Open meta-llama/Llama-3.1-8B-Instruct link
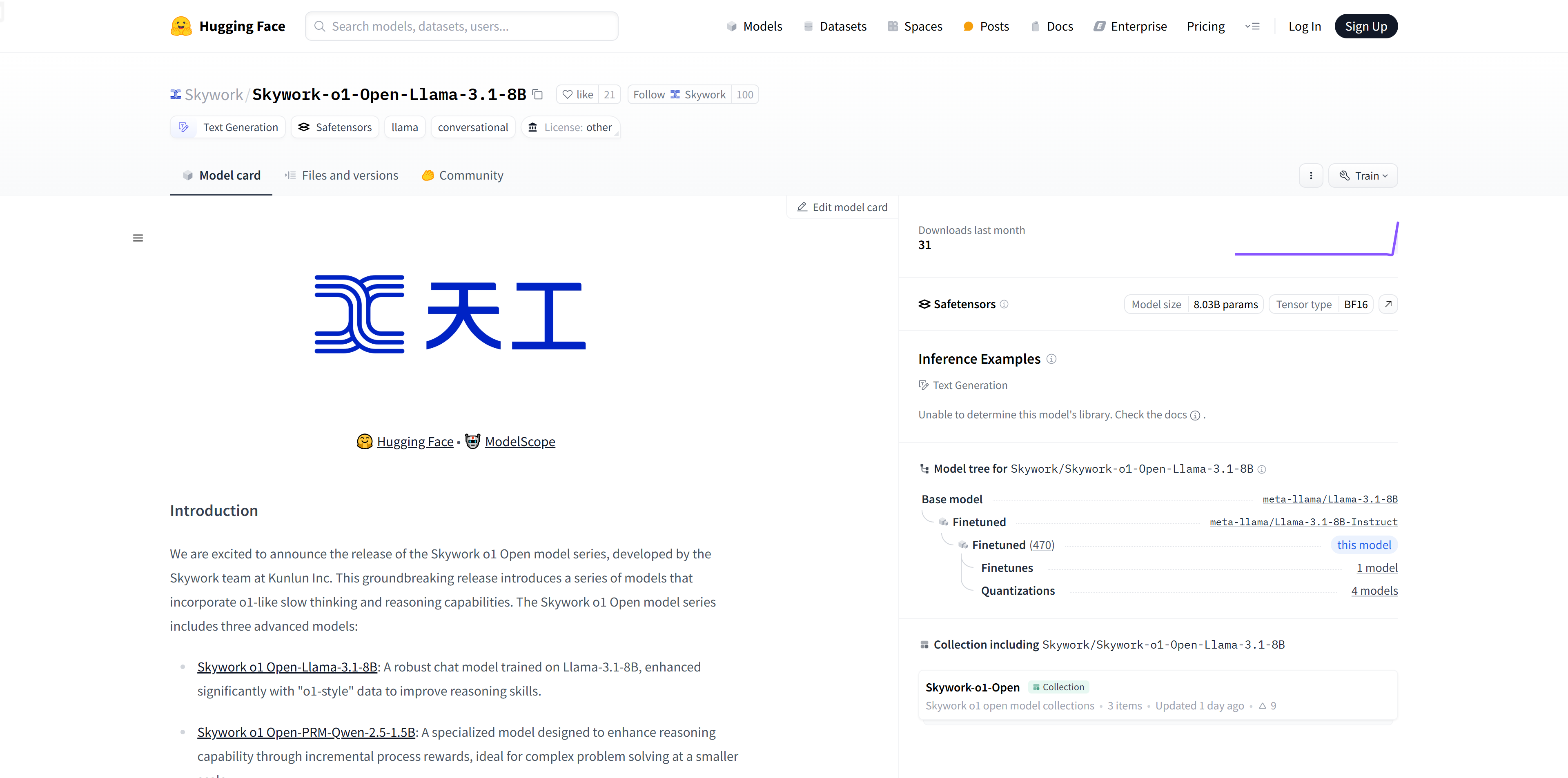This screenshot has width=1568, height=778. pyautogui.click(x=1303, y=522)
